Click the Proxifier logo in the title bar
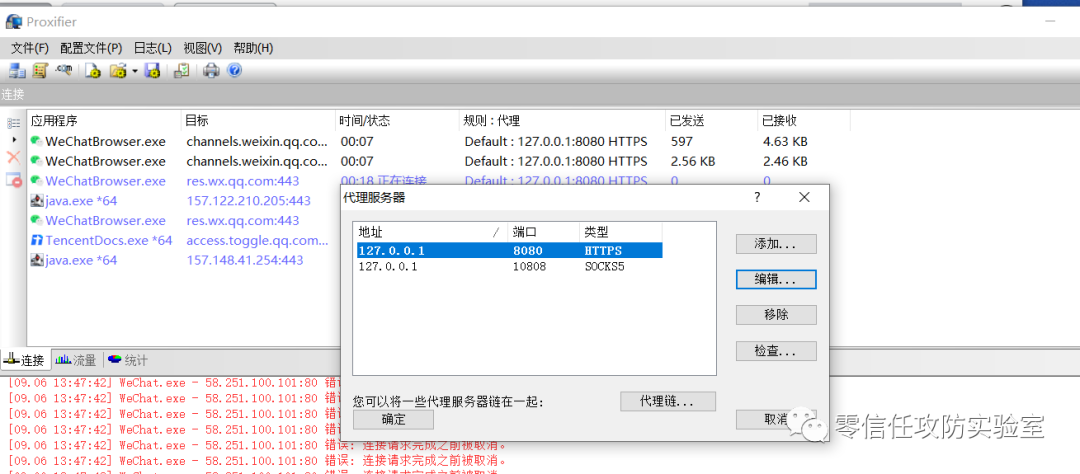 (x=13, y=22)
